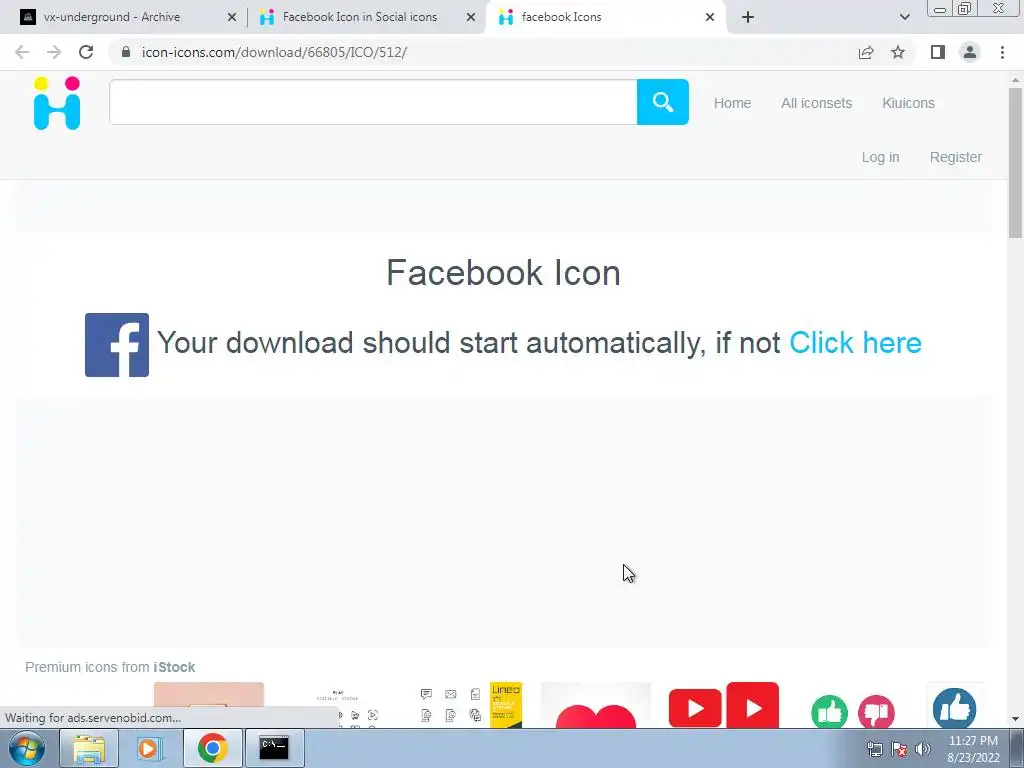
Task: Click the icon-icons site logo
Action: click(57, 103)
